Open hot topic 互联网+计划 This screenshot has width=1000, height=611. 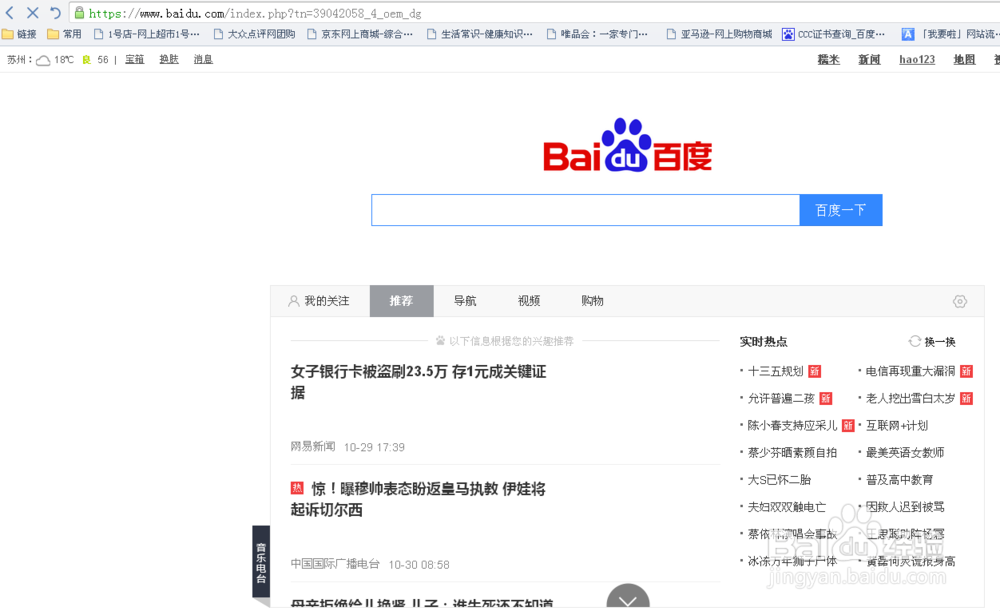(897, 425)
